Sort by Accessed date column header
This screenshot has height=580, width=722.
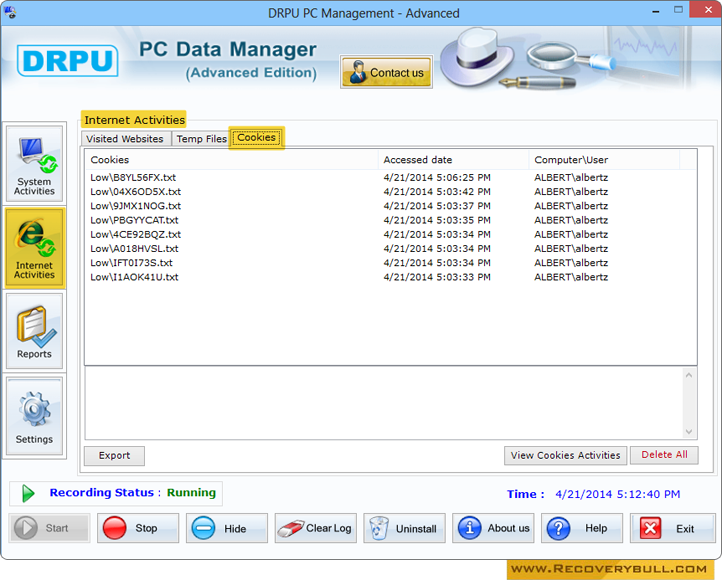tap(453, 160)
